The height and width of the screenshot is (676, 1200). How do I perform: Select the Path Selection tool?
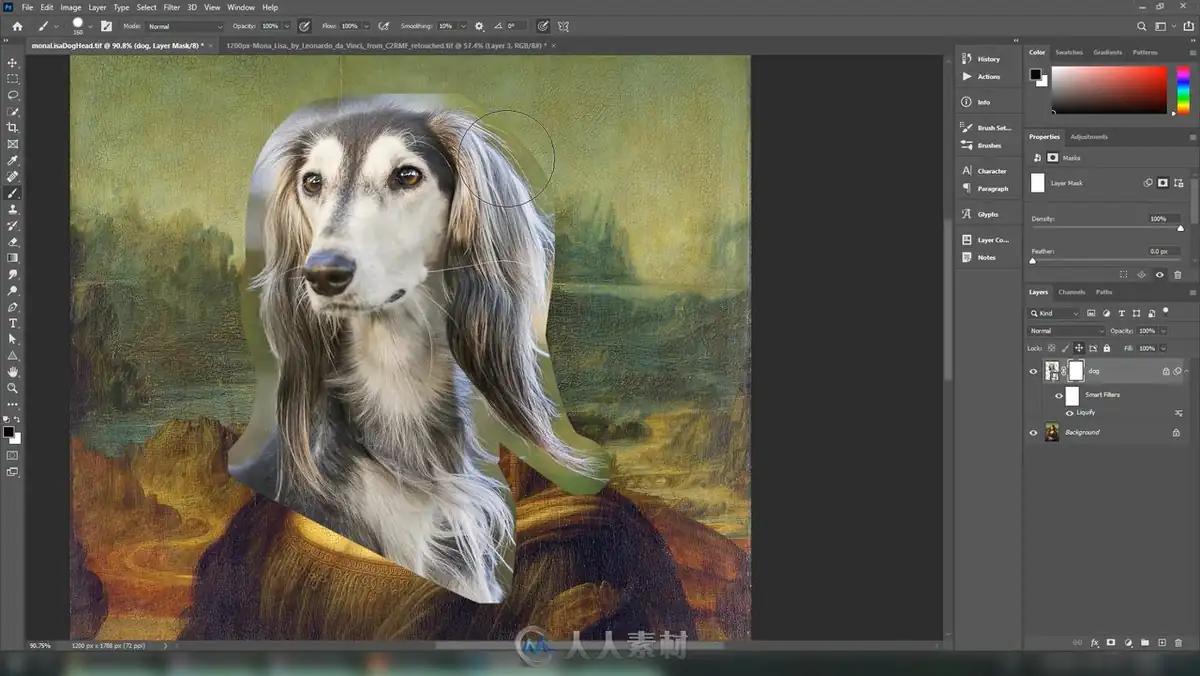(x=13, y=339)
